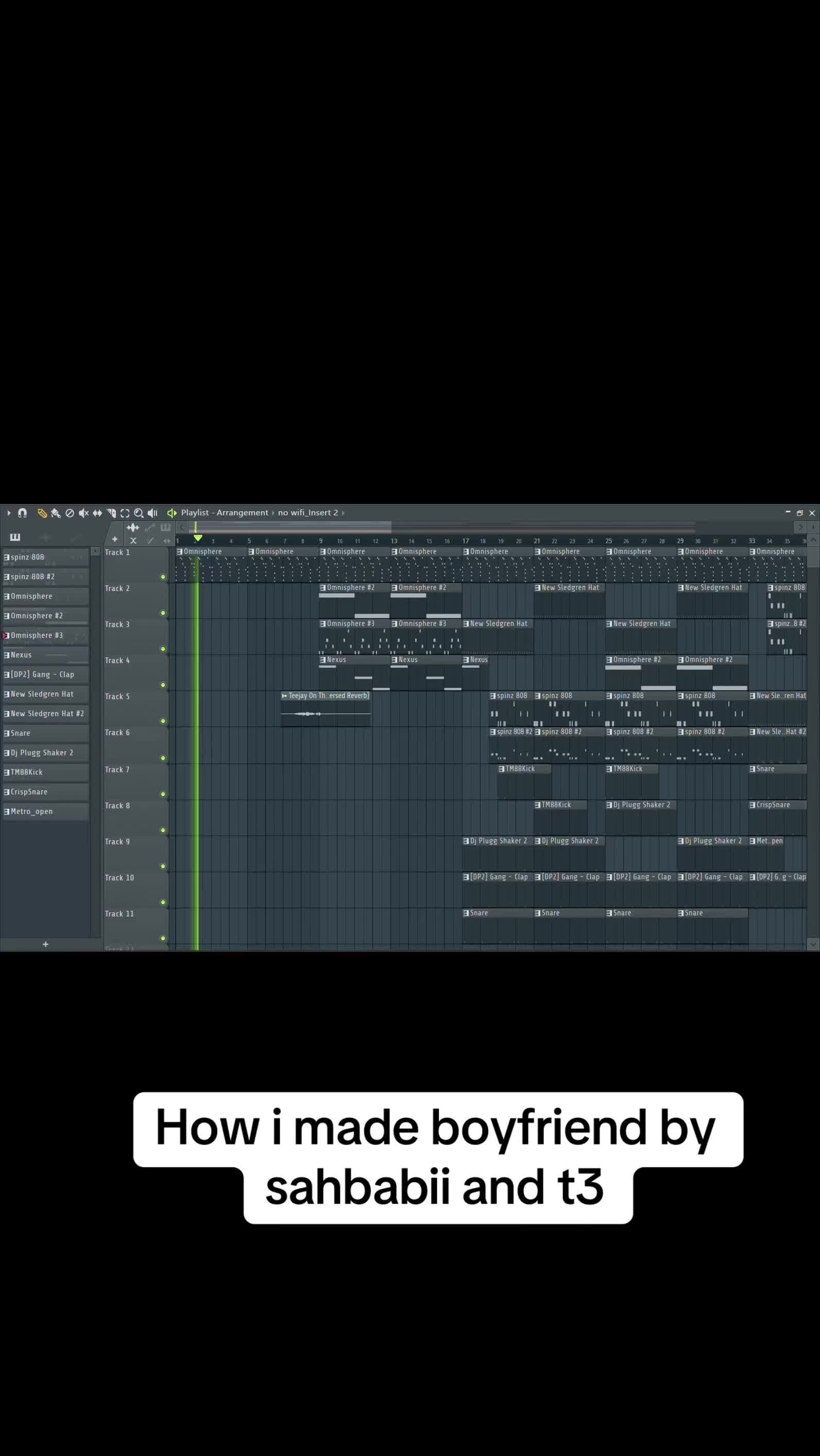Open the Arrangement dropdown after Playlist - Arrangement
The image size is (820, 1456).
(x=272, y=513)
